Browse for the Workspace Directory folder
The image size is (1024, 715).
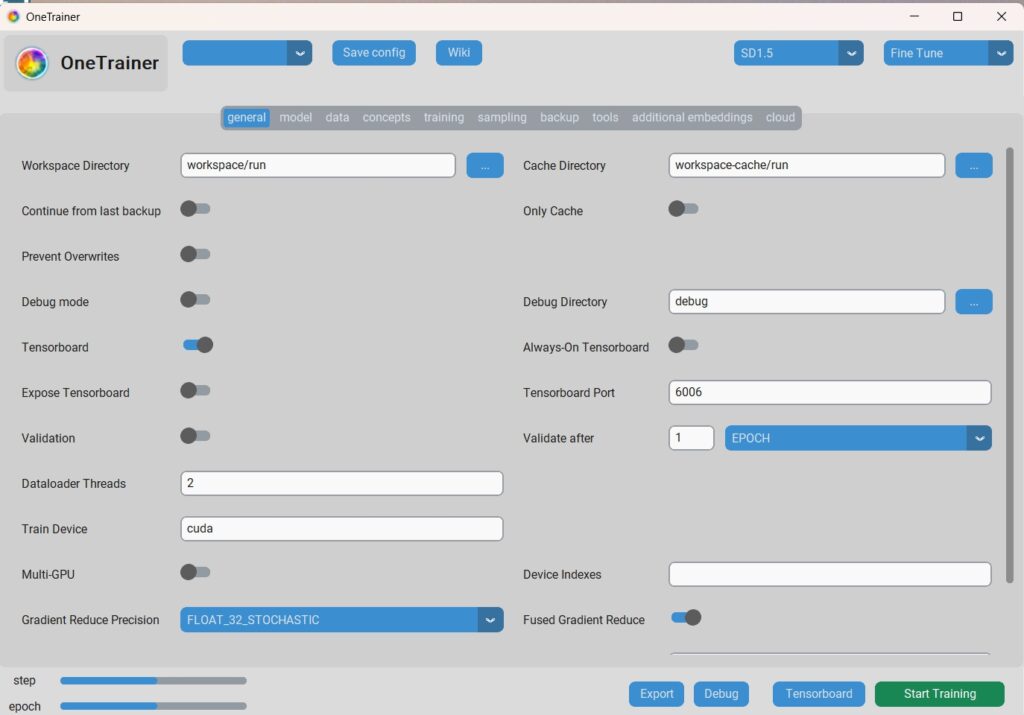point(485,165)
